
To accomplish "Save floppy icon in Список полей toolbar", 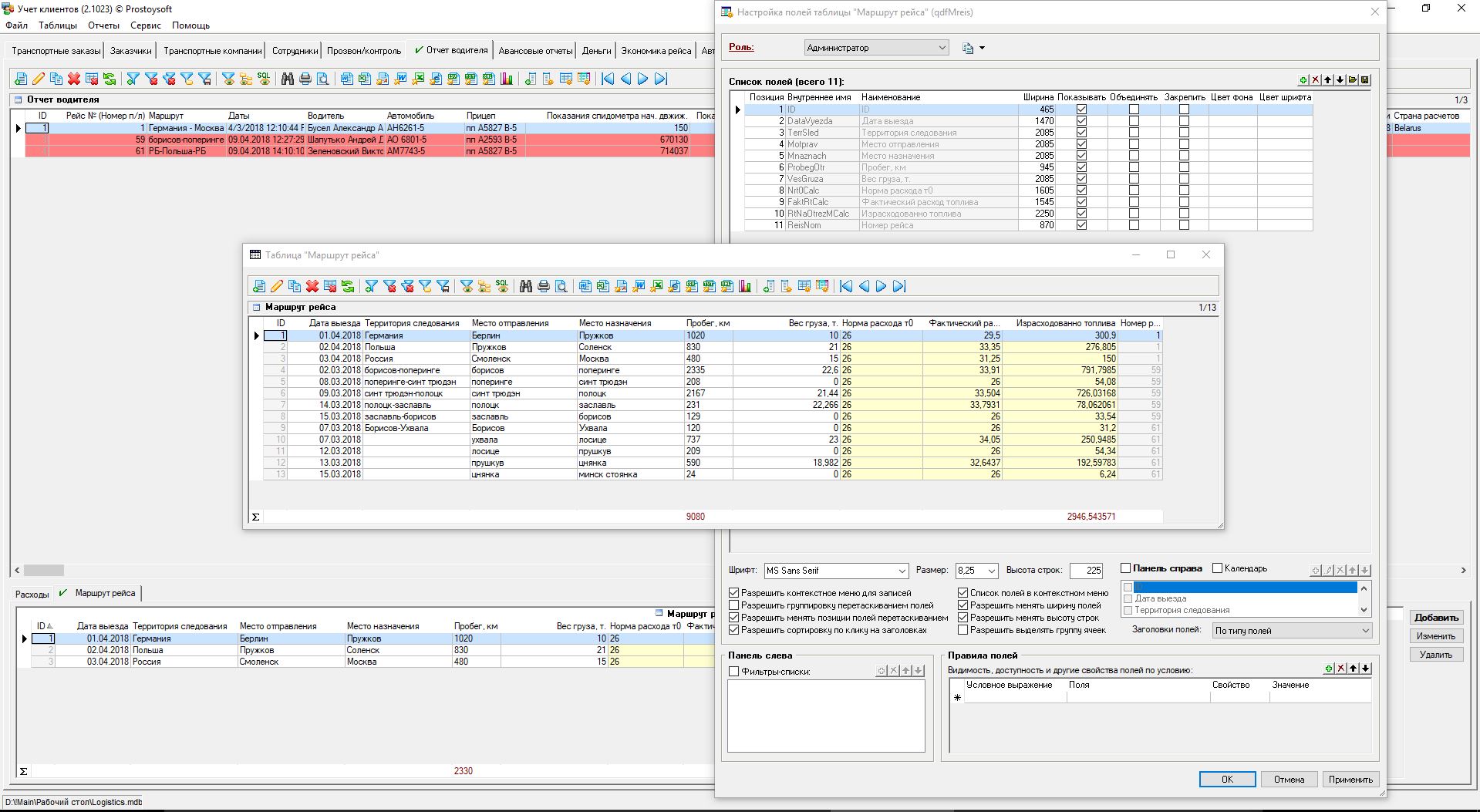I will [1365, 80].
